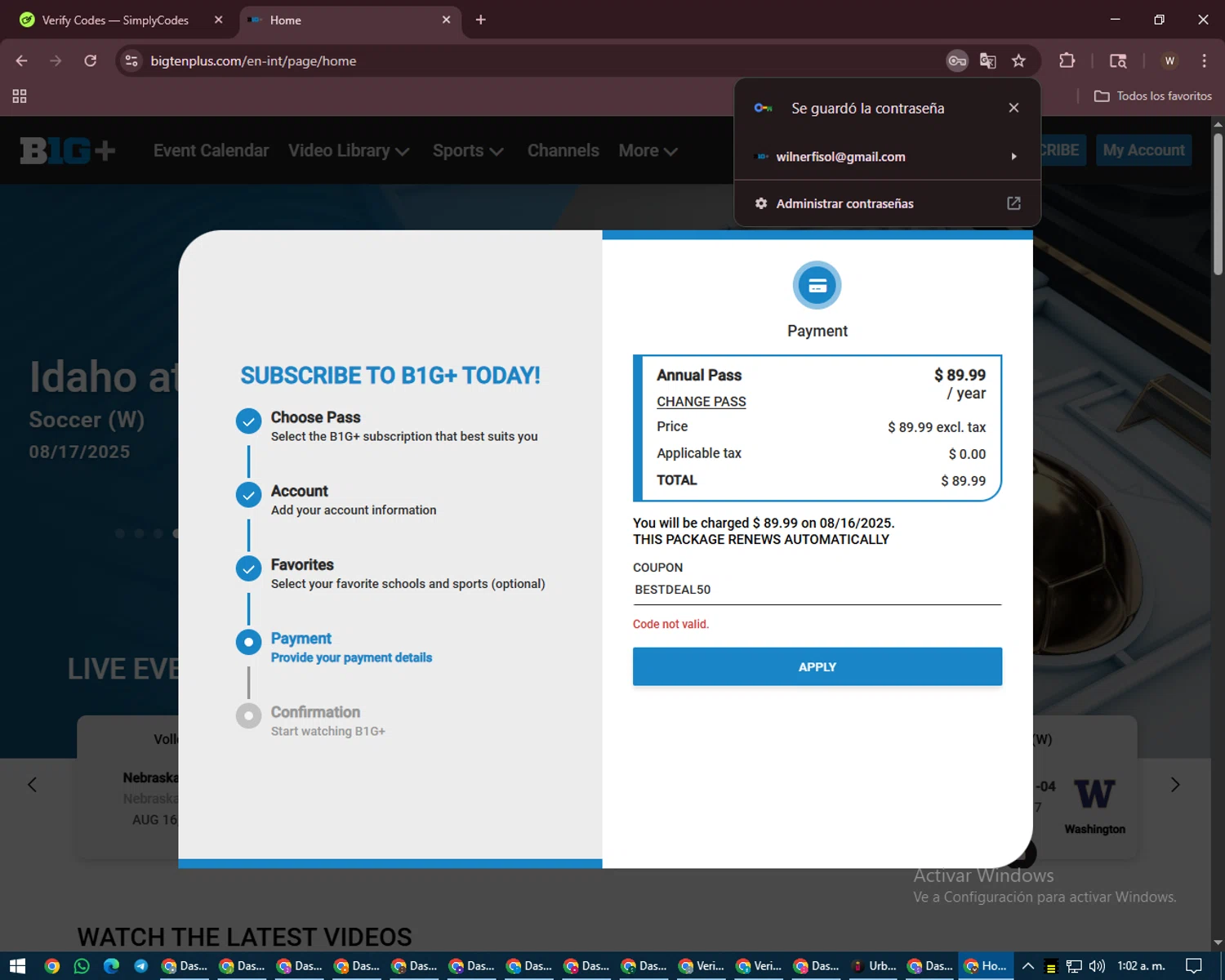Open site information icon in address bar
The image size is (1225, 980).
[x=131, y=61]
